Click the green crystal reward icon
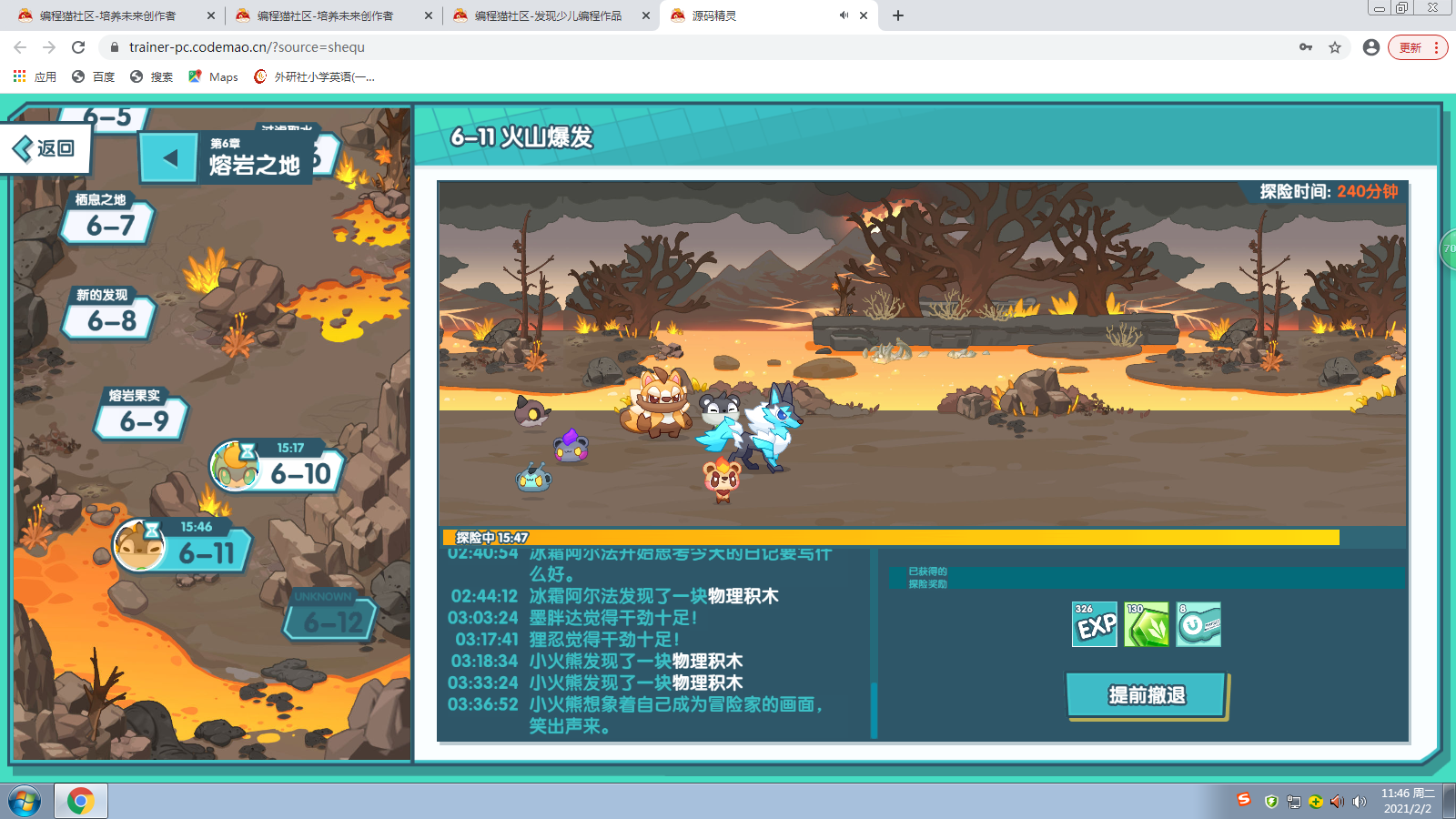 point(1147,624)
